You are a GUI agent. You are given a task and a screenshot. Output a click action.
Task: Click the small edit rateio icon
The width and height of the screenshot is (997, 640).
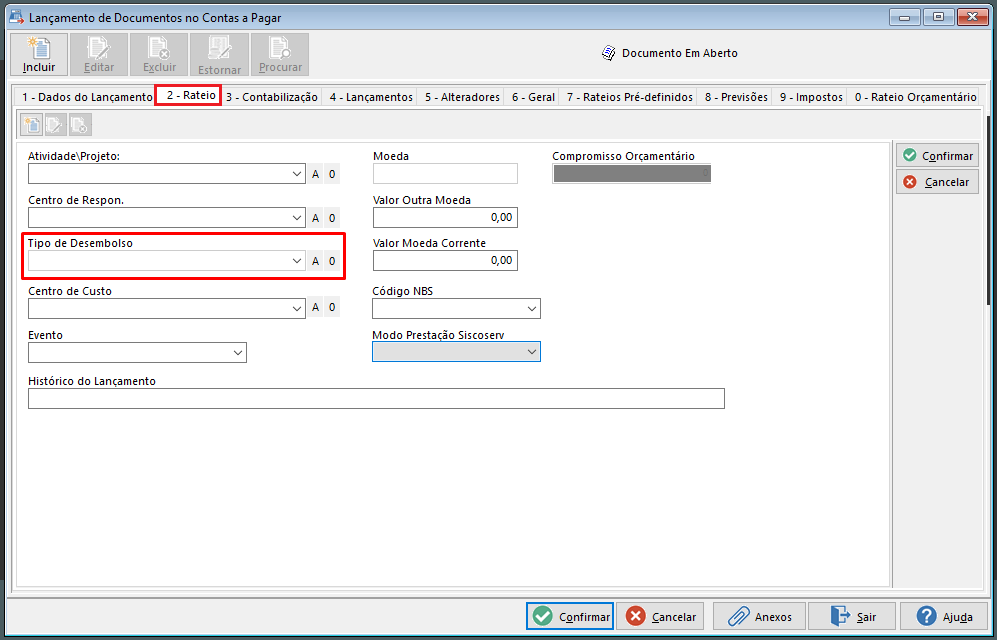click(56, 125)
